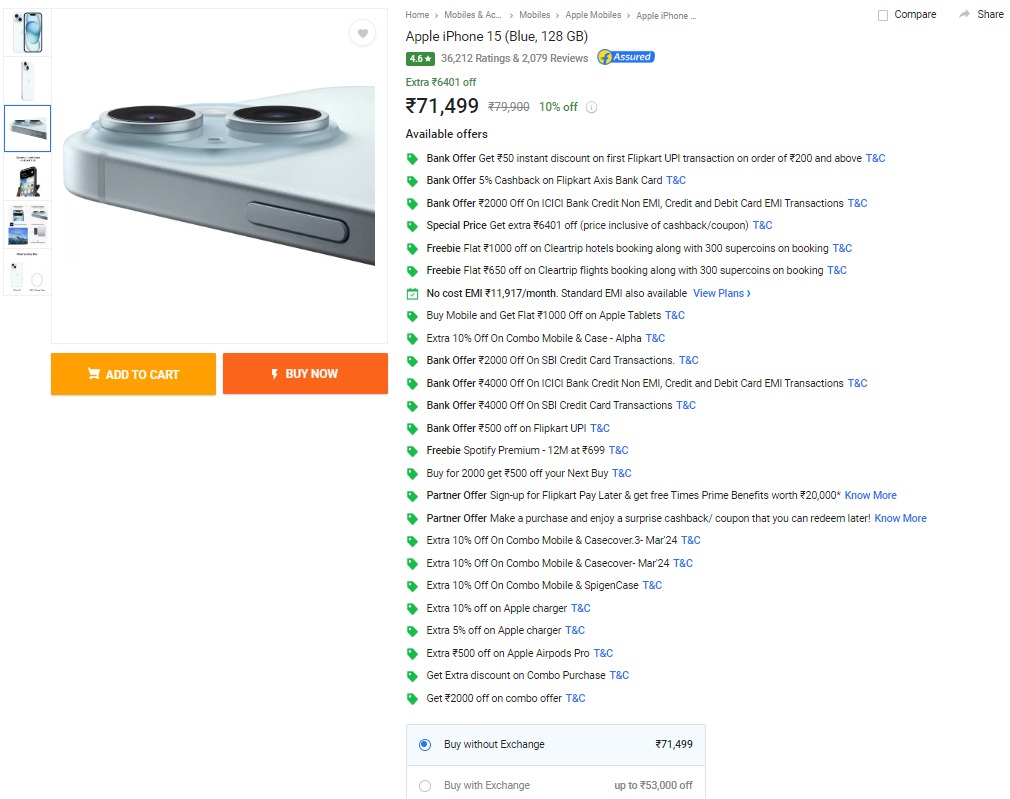The height and width of the screenshot is (799, 1010).
Task: Click the heart wishlist icon
Action: [362, 34]
